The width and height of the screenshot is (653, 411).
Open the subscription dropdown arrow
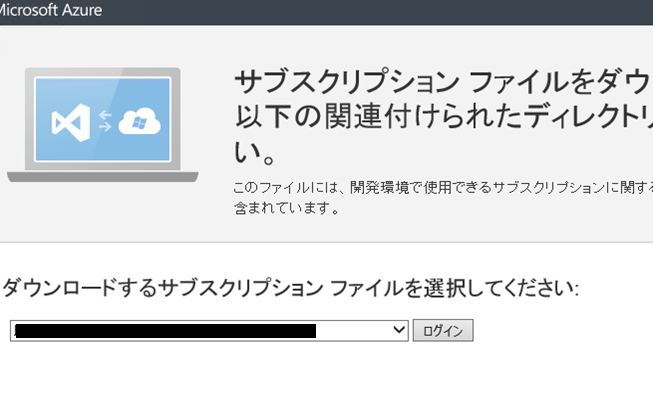click(399, 330)
